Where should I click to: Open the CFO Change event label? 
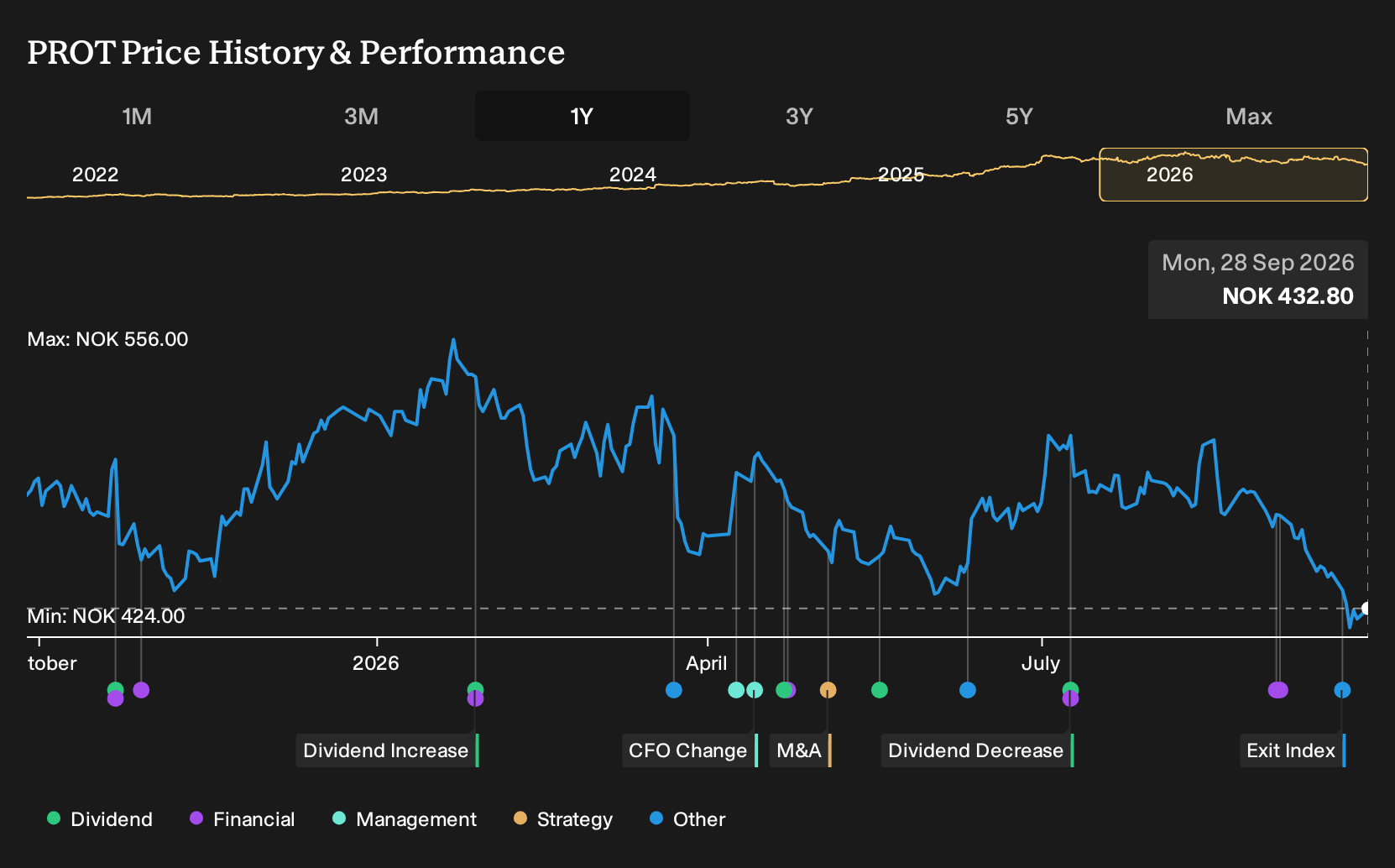coord(689,750)
